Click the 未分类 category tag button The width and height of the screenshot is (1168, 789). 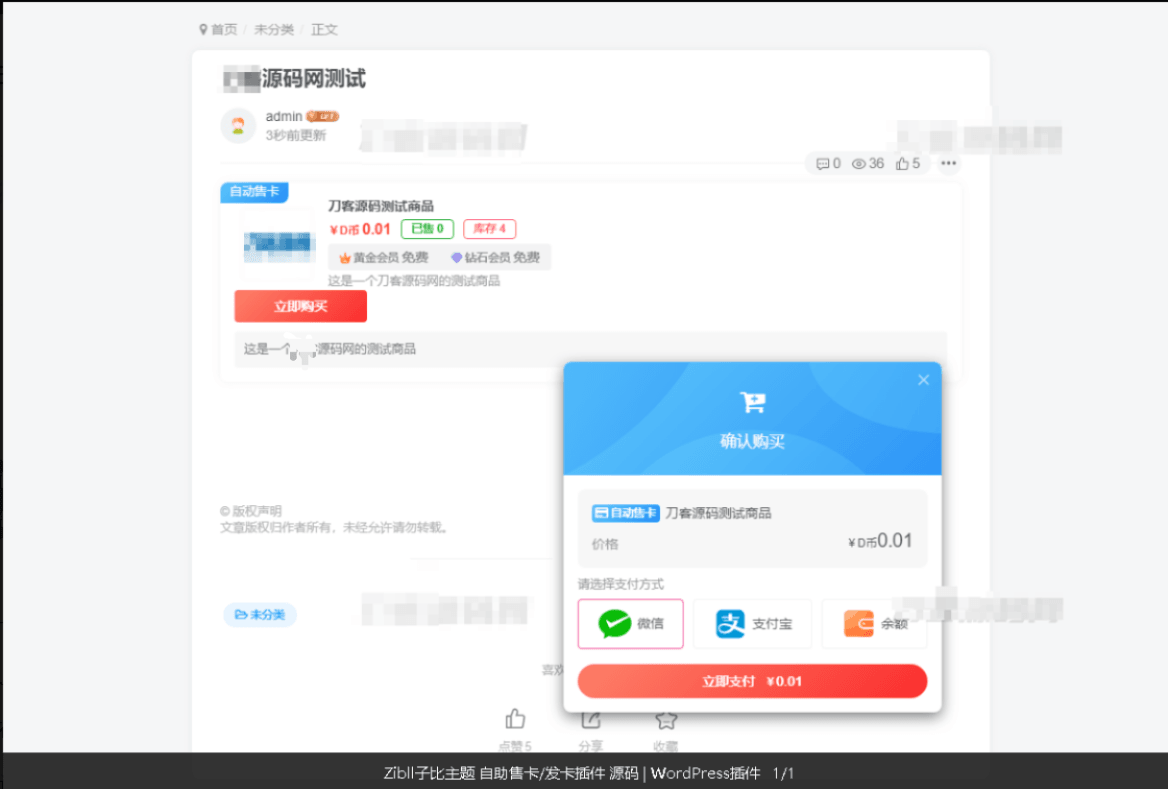click(x=260, y=615)
